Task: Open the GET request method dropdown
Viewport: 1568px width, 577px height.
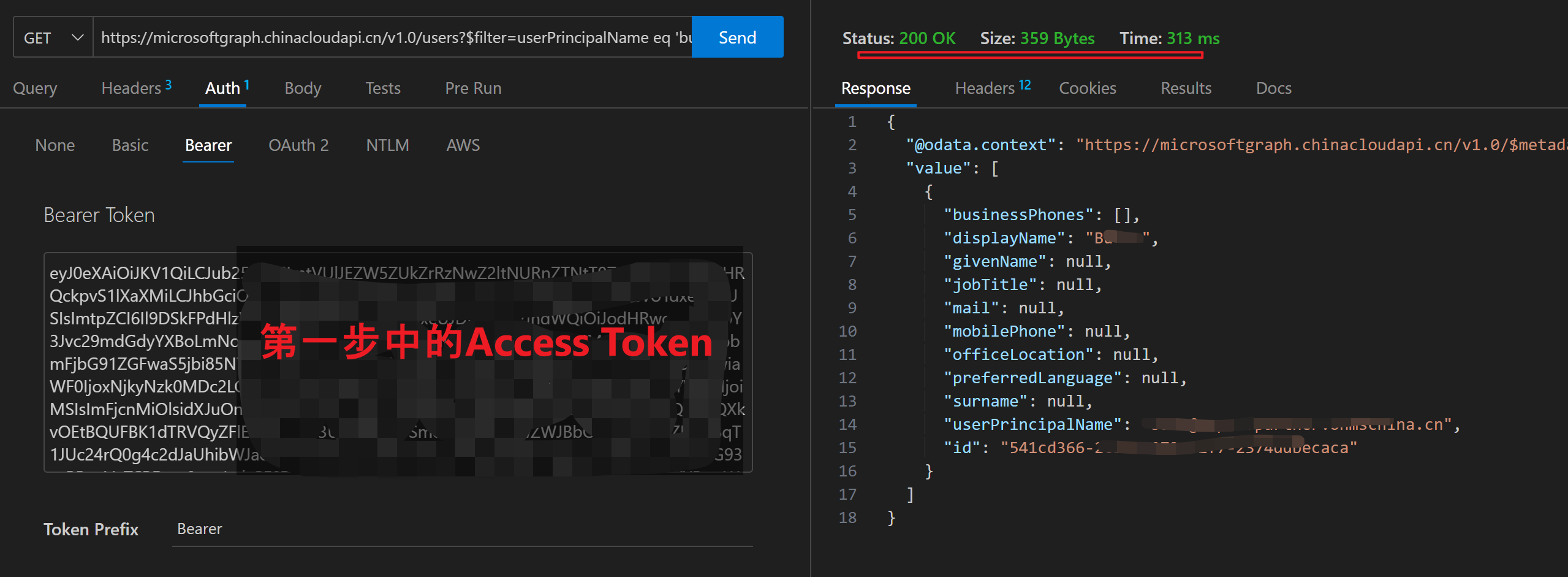Action: 52,37
